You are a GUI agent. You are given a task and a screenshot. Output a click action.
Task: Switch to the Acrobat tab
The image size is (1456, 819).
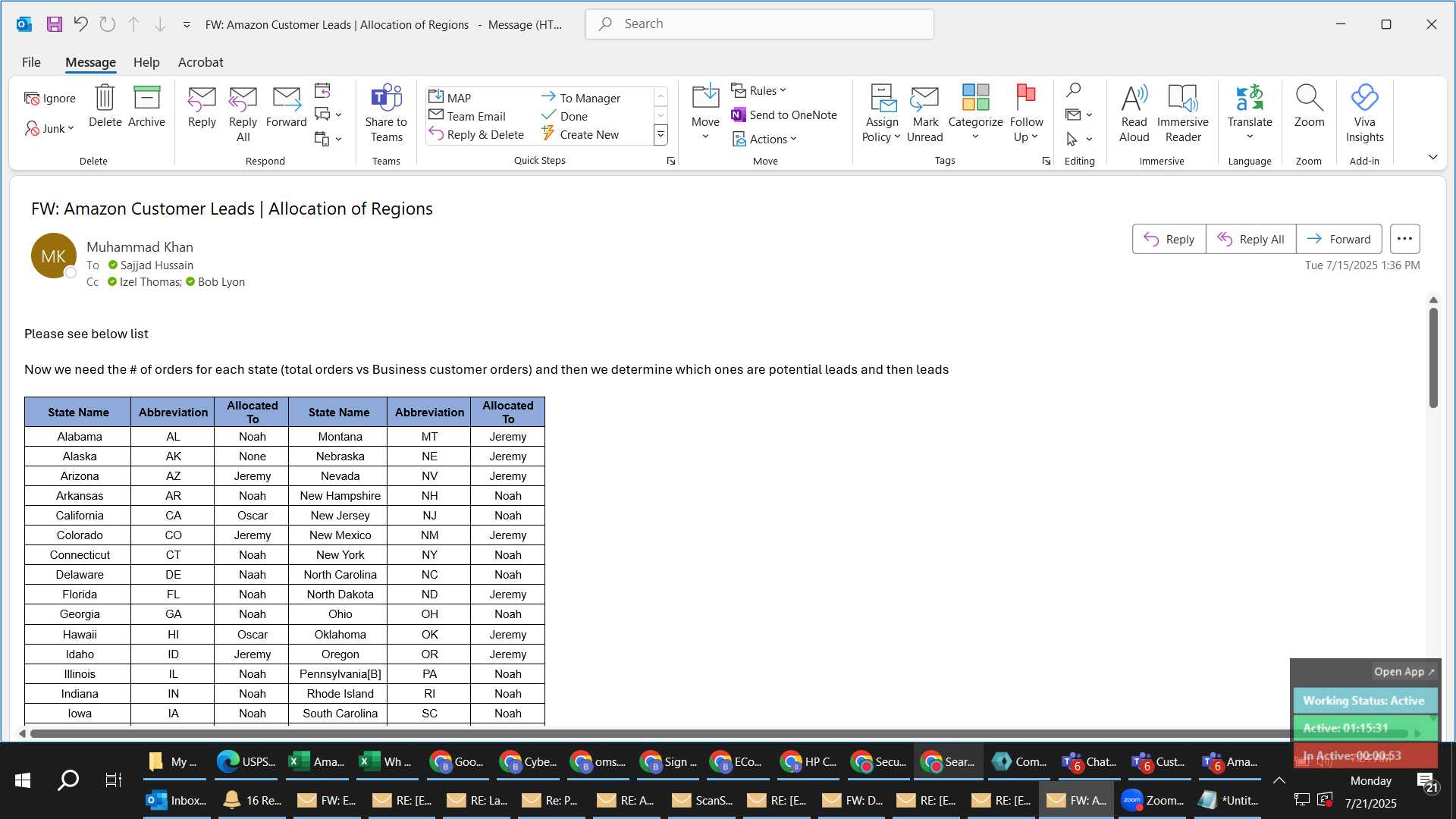pyautogui.click(x=200, y=62)
